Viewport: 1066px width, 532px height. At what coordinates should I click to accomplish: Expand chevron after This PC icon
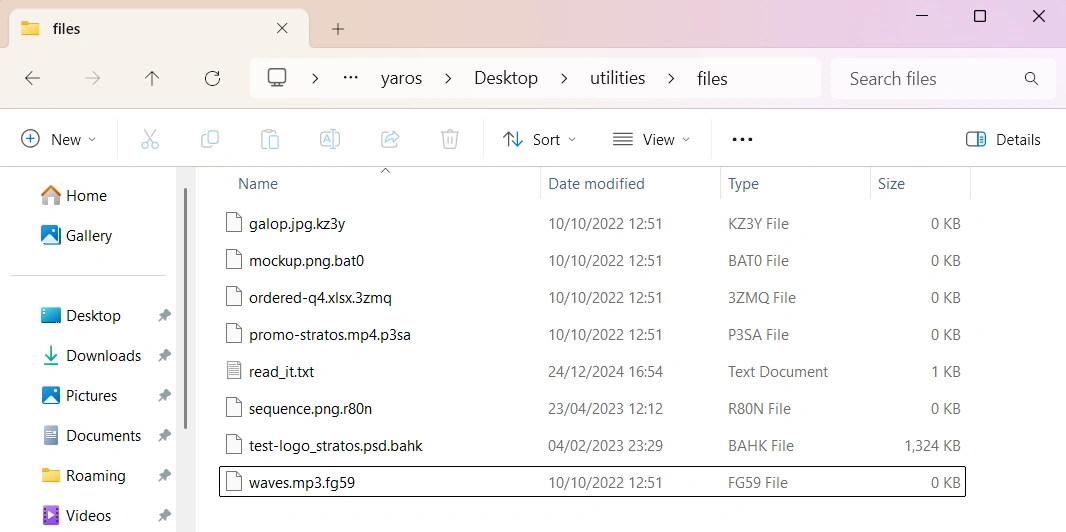tap(315, 78)
